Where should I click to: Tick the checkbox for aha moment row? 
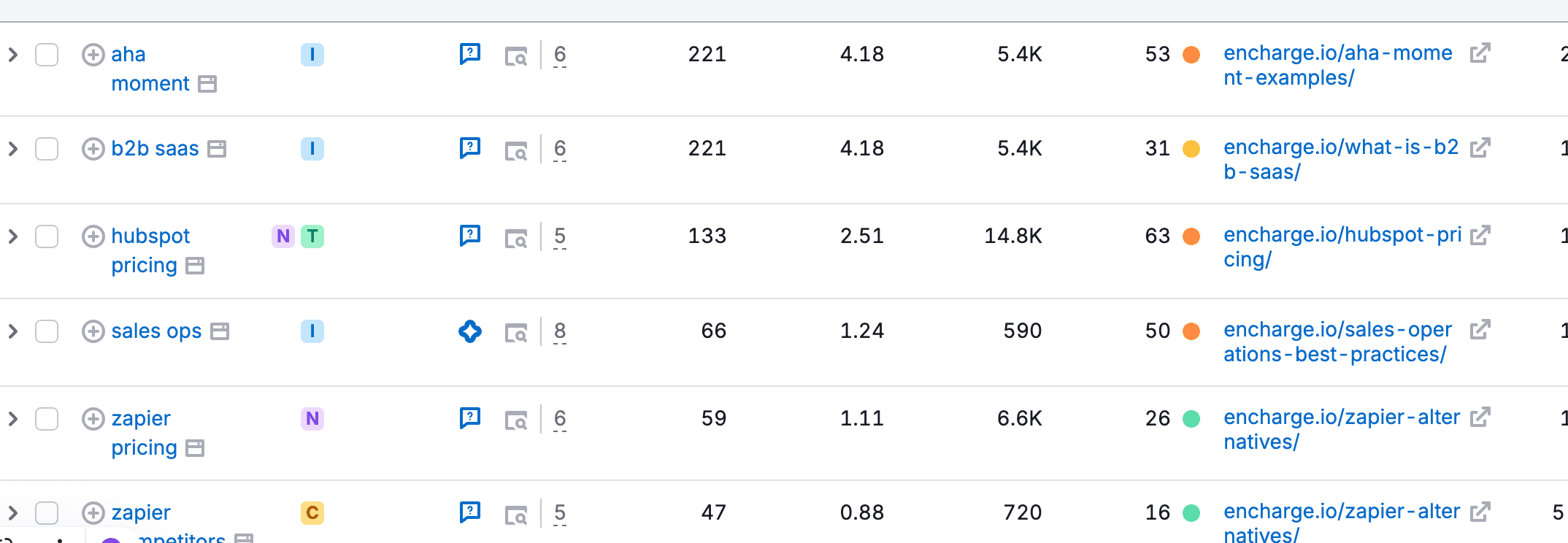pos(47,55)
